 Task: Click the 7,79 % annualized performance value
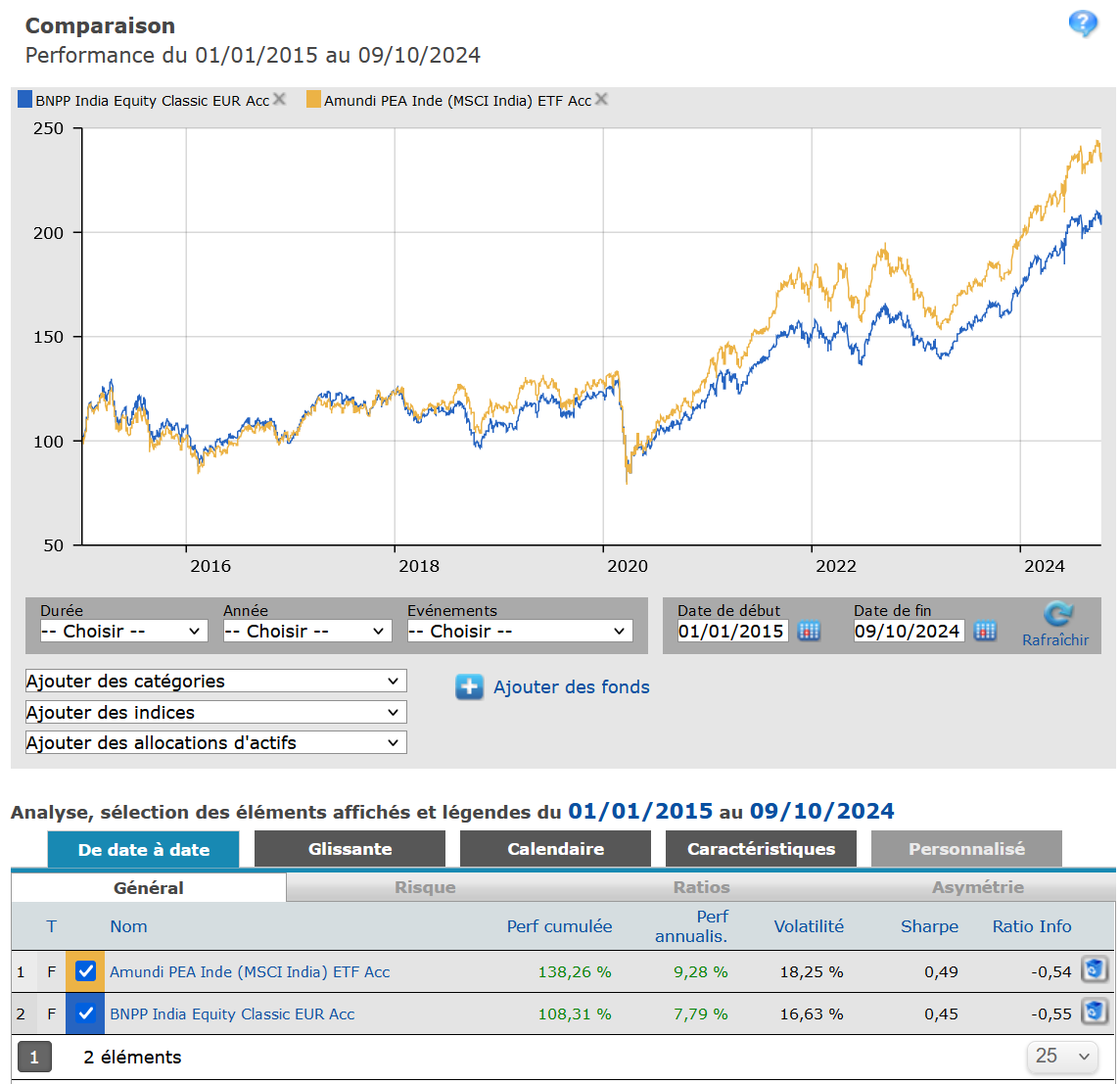pyautogui.click(x=701, y=1013)
